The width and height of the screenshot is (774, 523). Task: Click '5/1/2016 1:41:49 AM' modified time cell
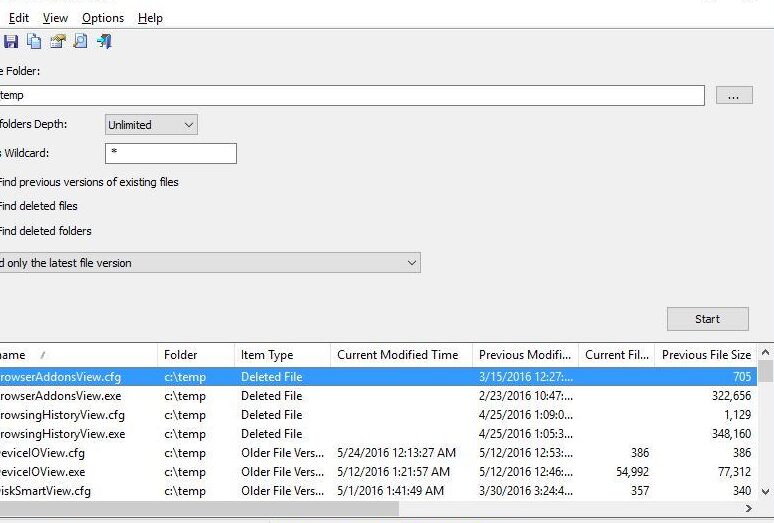(x=390, y=491)
